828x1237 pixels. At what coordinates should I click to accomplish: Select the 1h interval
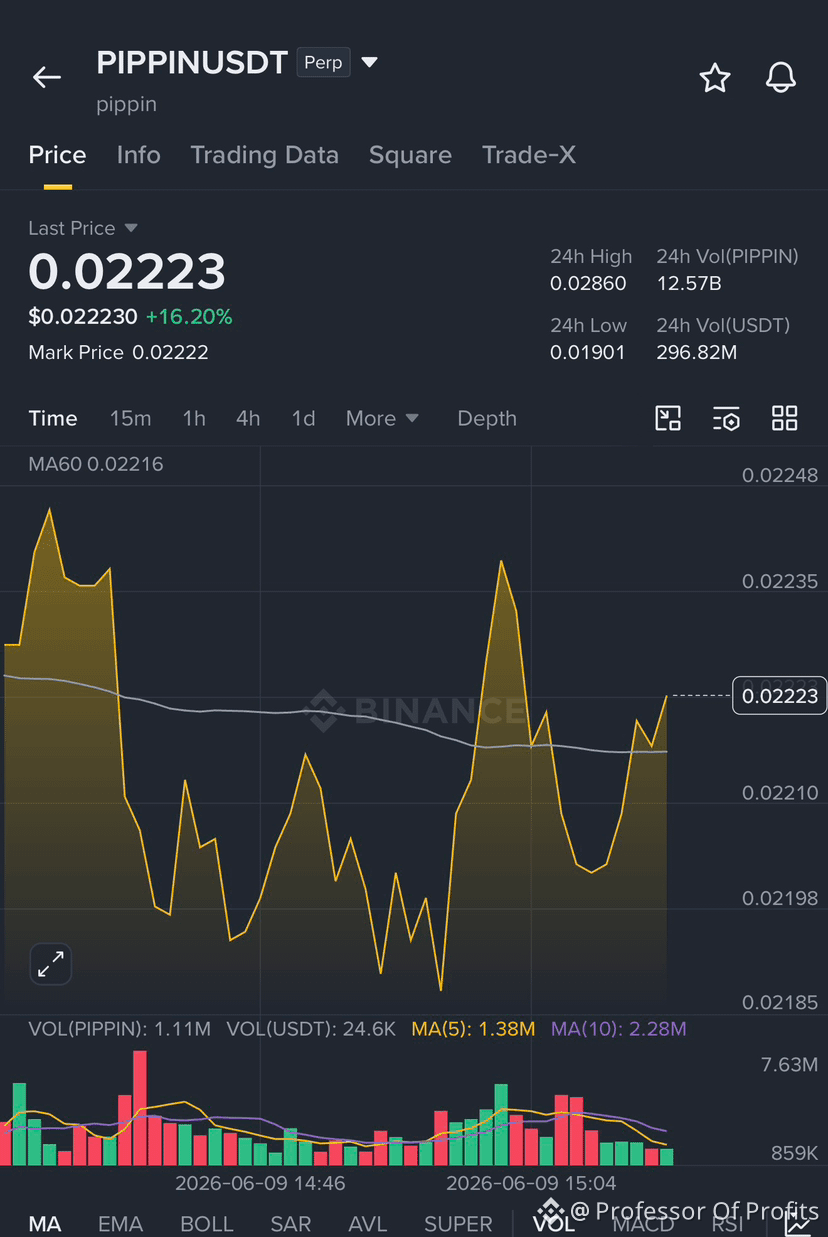194,418
